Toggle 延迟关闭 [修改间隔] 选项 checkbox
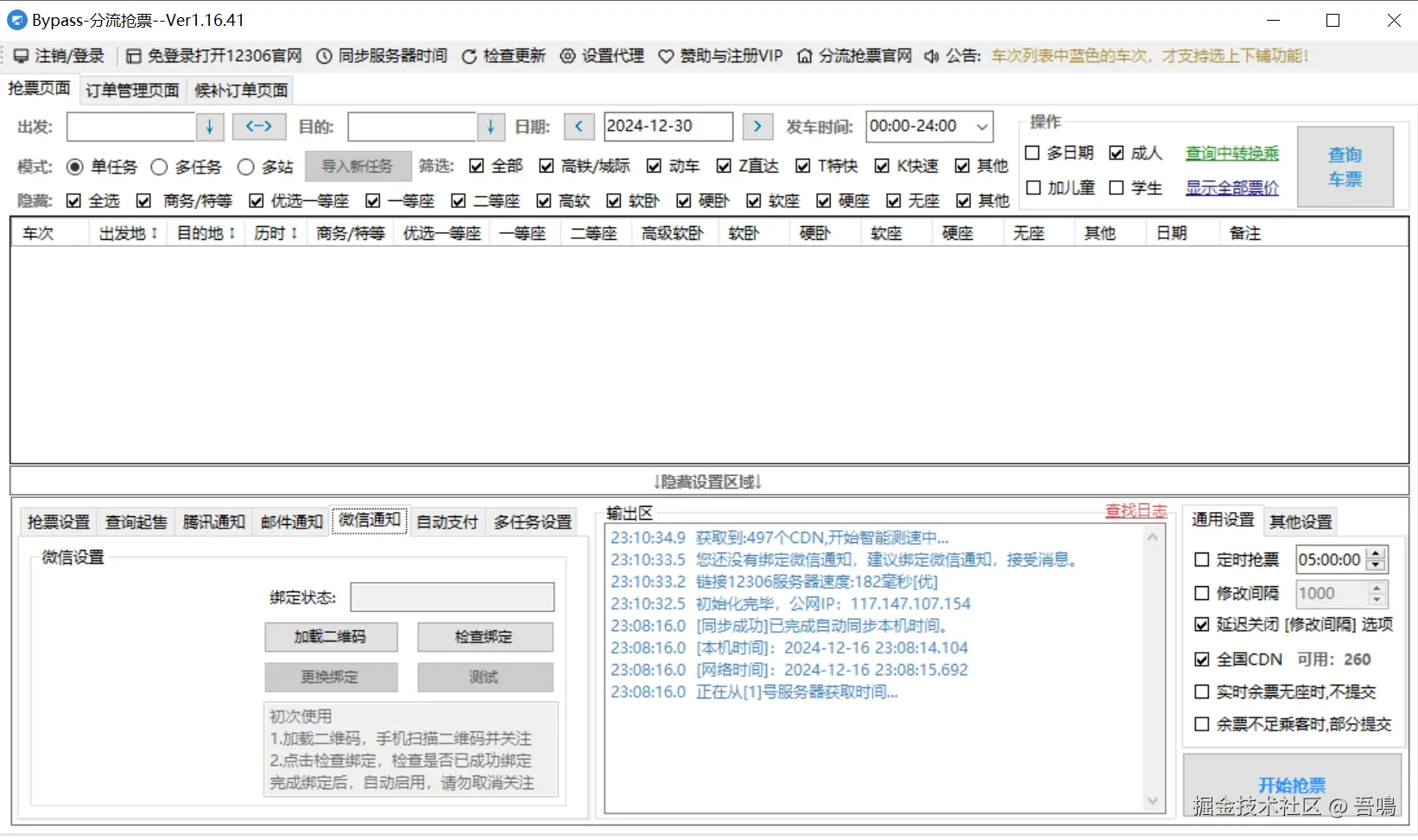Image resolution: width=1418 pixels, height=840 pixels. click(1201, 624)
